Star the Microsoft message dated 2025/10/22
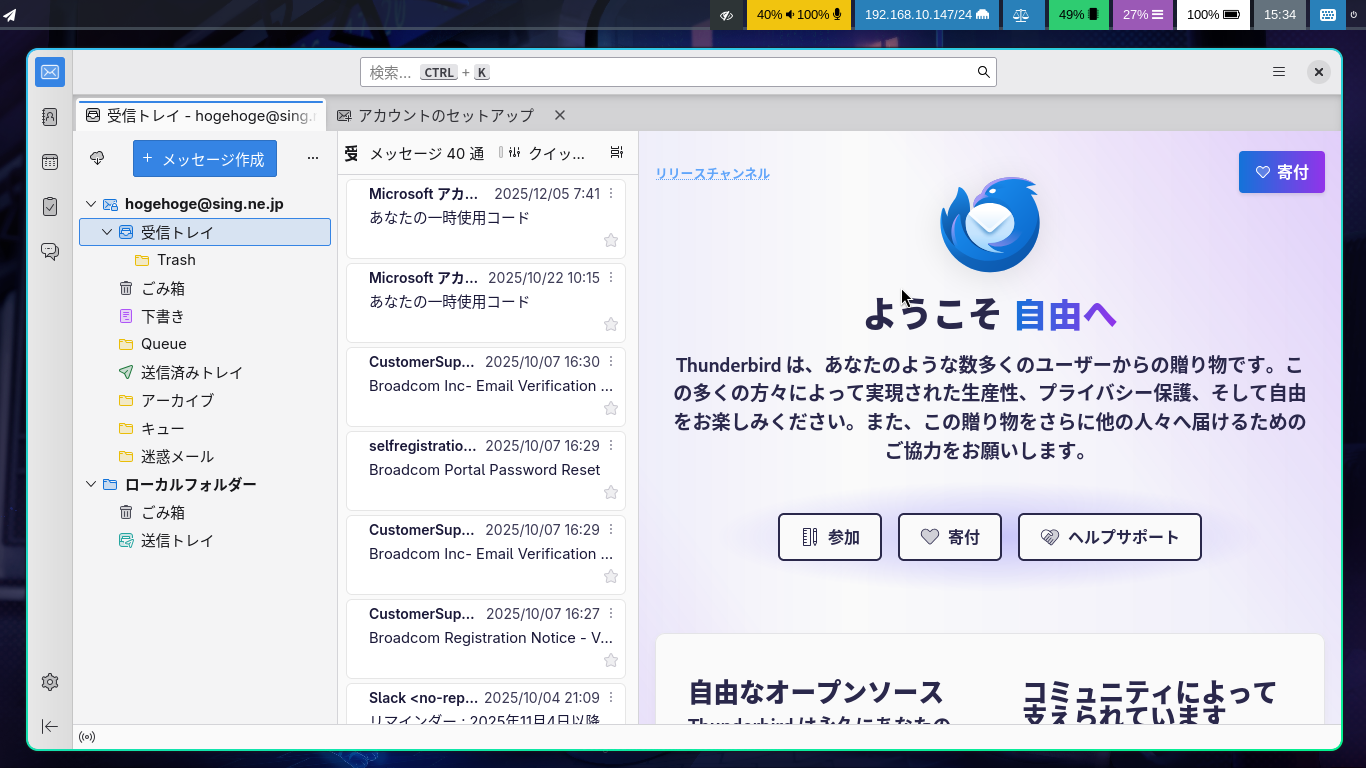 (611, 324)
